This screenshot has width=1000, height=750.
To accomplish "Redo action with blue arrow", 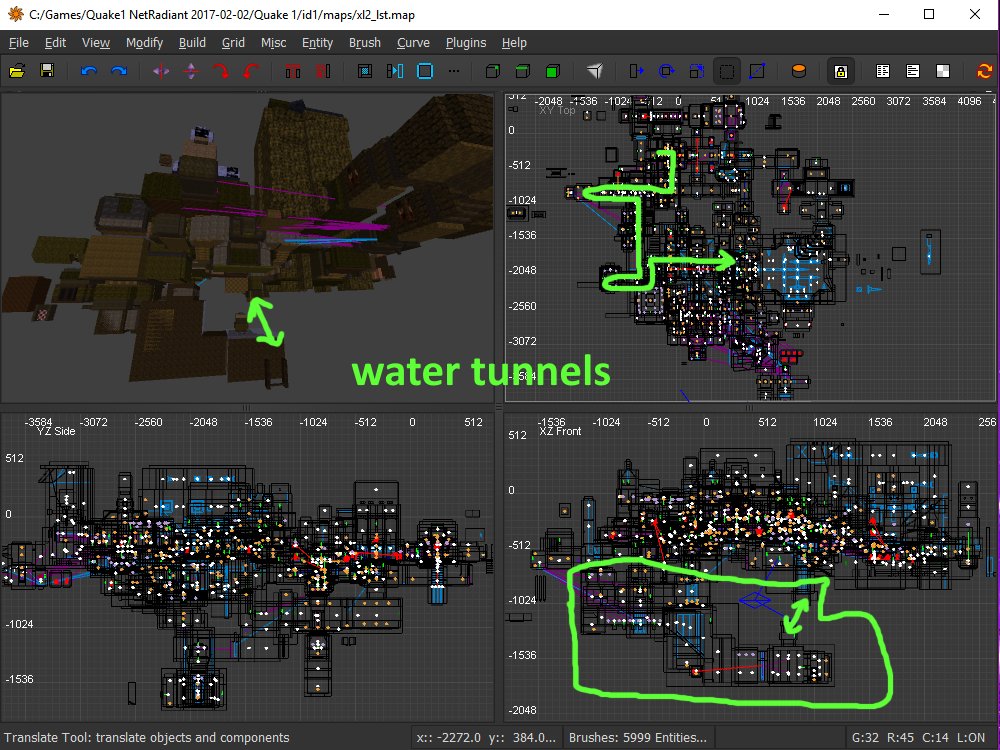I will pos(119,71).
